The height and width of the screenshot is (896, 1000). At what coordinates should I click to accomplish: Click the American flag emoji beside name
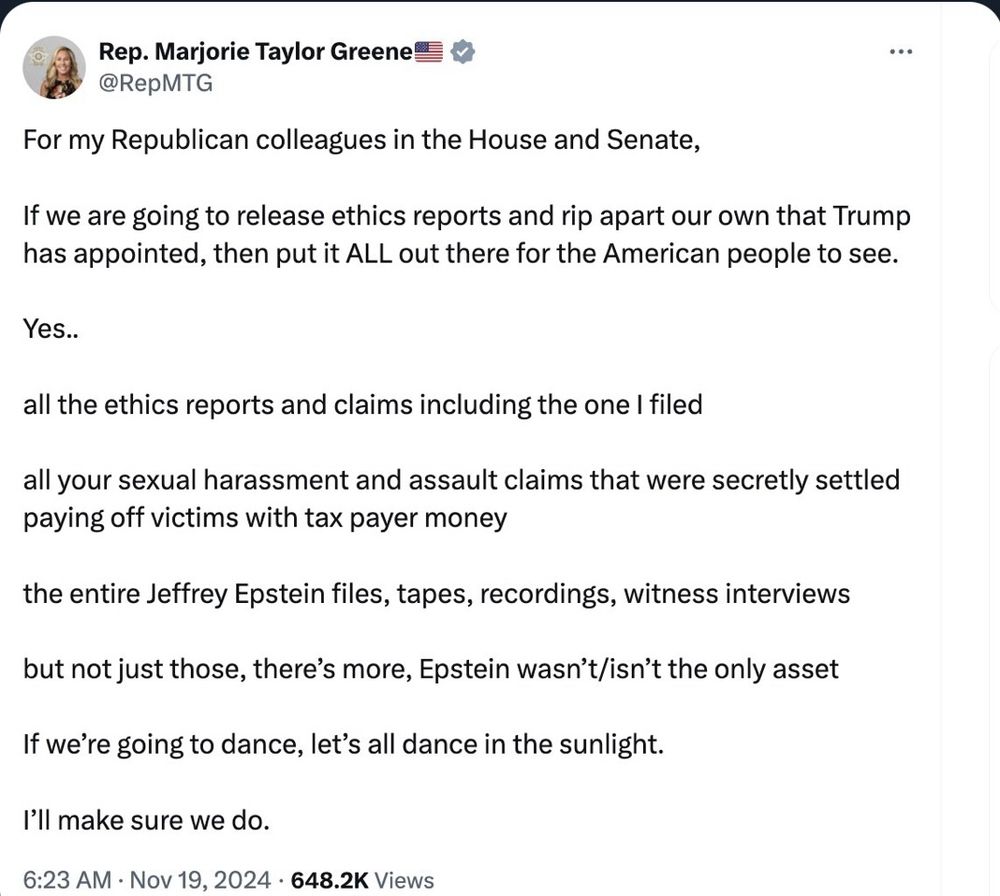(x=428, y=52)
